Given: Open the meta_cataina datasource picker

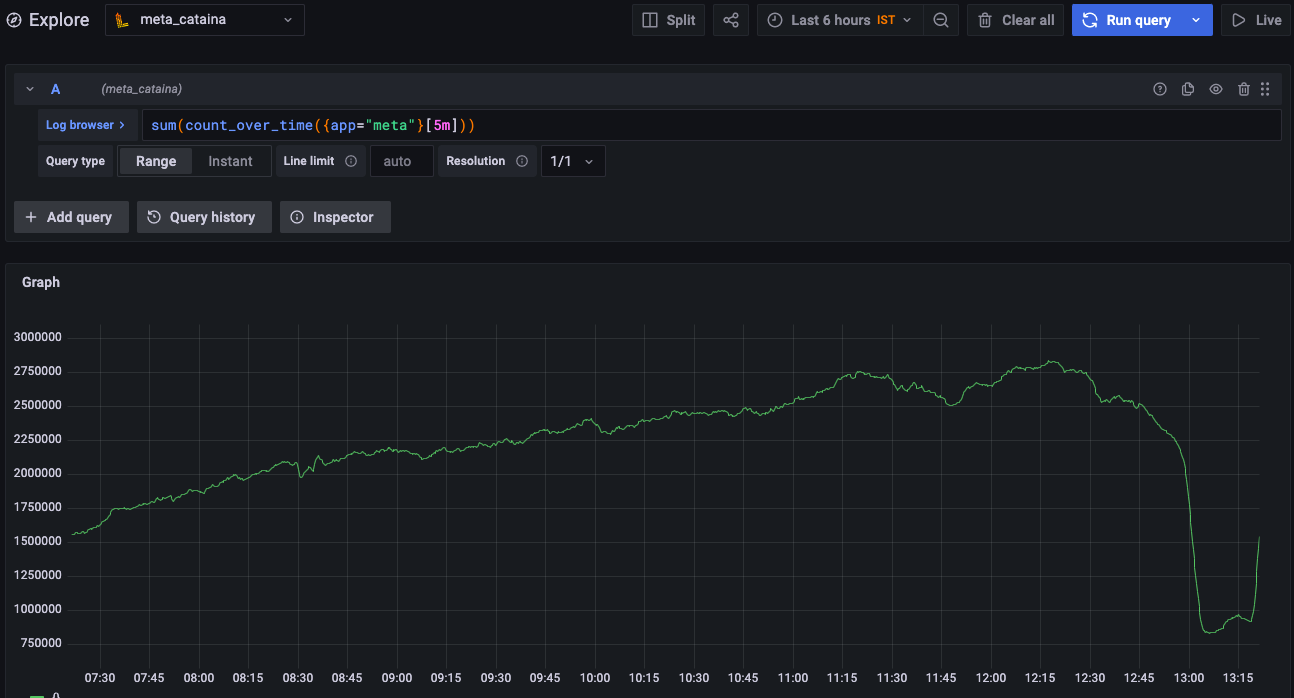Looking at the screenshot, I should pyautogui.click(x=205, y=20).
